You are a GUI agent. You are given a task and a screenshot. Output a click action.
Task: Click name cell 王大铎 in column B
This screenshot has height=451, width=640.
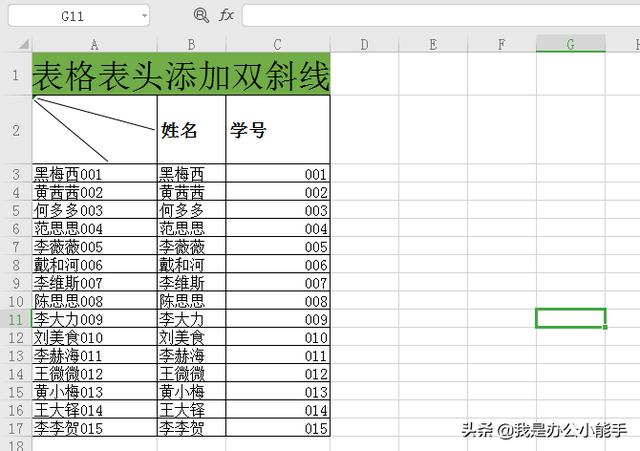tap(191, 410)
